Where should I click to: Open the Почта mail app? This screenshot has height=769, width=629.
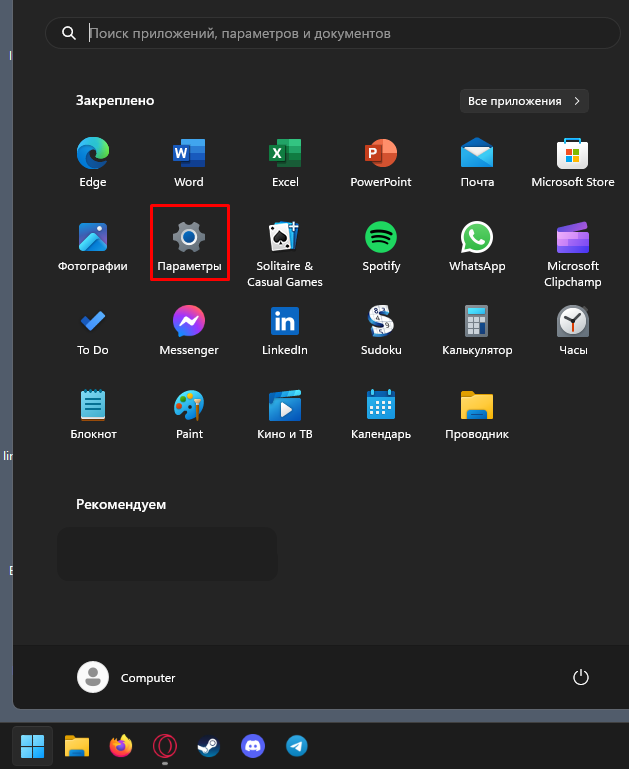pyautogui.click(x=477, y=163)
